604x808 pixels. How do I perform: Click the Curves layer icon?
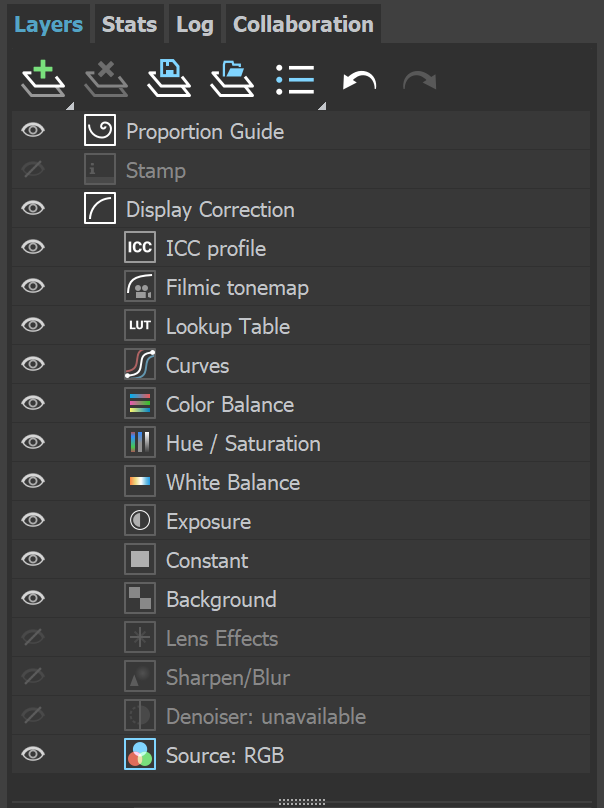pos(140,364)
